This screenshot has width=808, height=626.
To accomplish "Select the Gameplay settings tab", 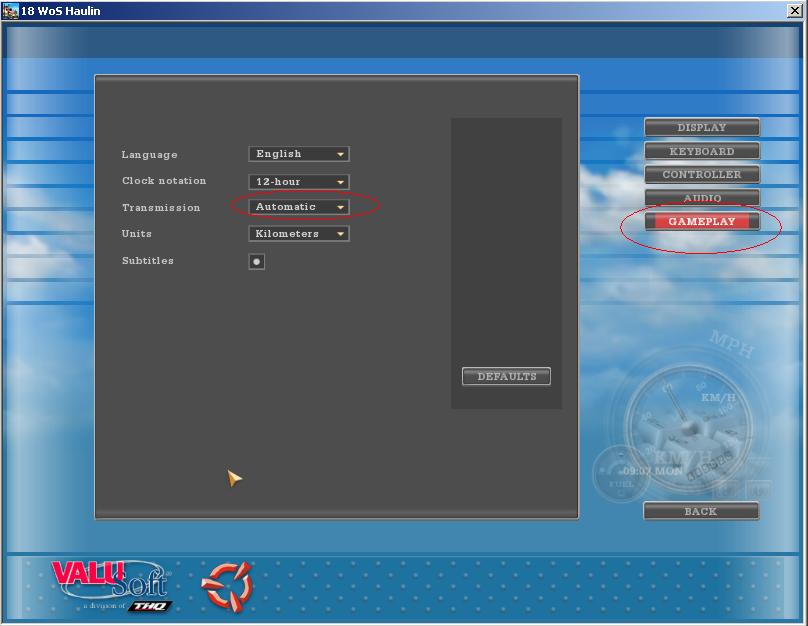I will click(x=701, y=221).
